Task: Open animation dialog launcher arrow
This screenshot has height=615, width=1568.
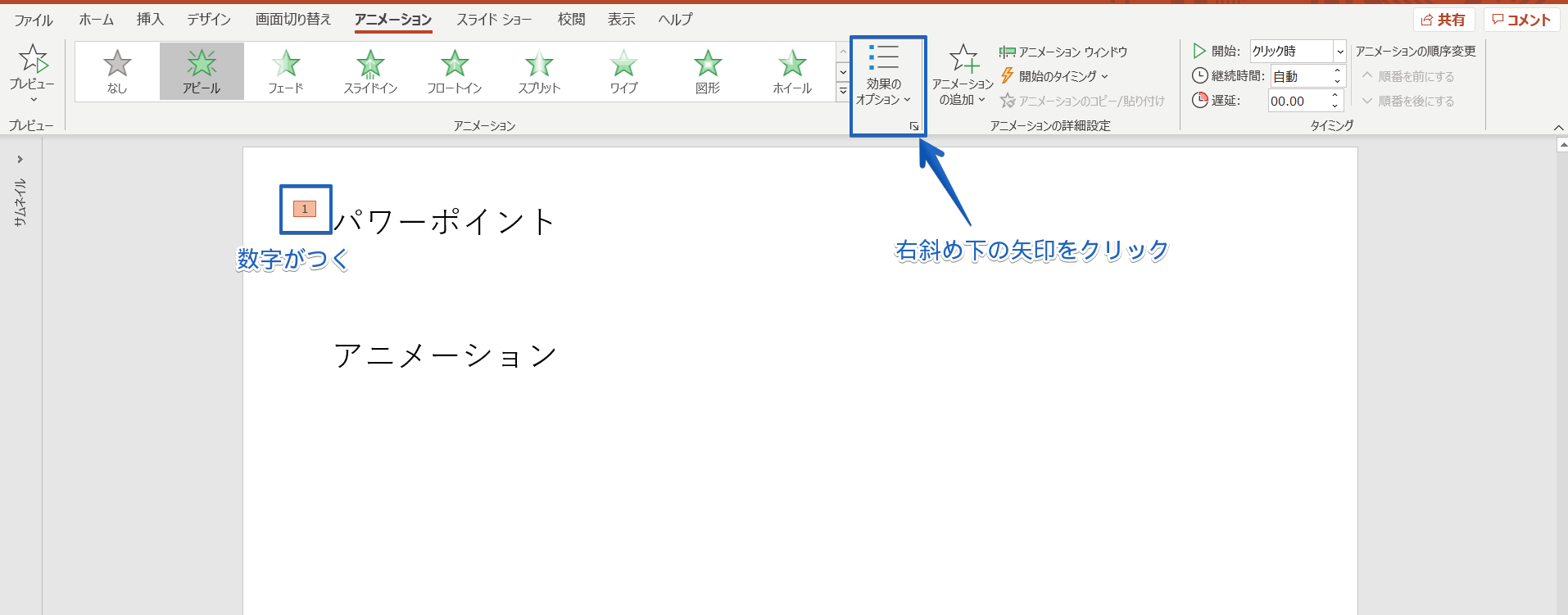Action: pyautogui.click(x=914, y=126)
